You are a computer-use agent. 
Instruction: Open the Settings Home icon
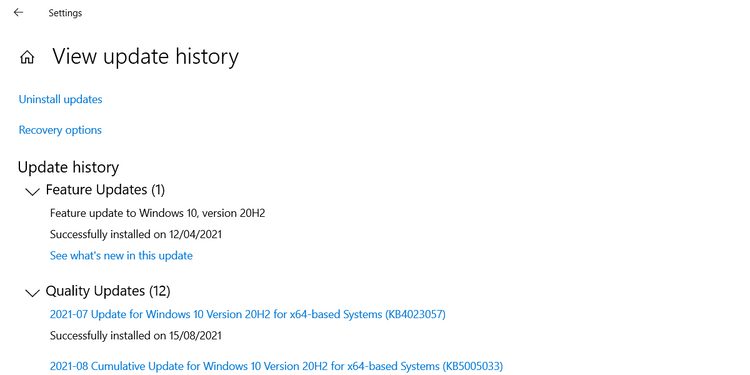coord(27,57)
